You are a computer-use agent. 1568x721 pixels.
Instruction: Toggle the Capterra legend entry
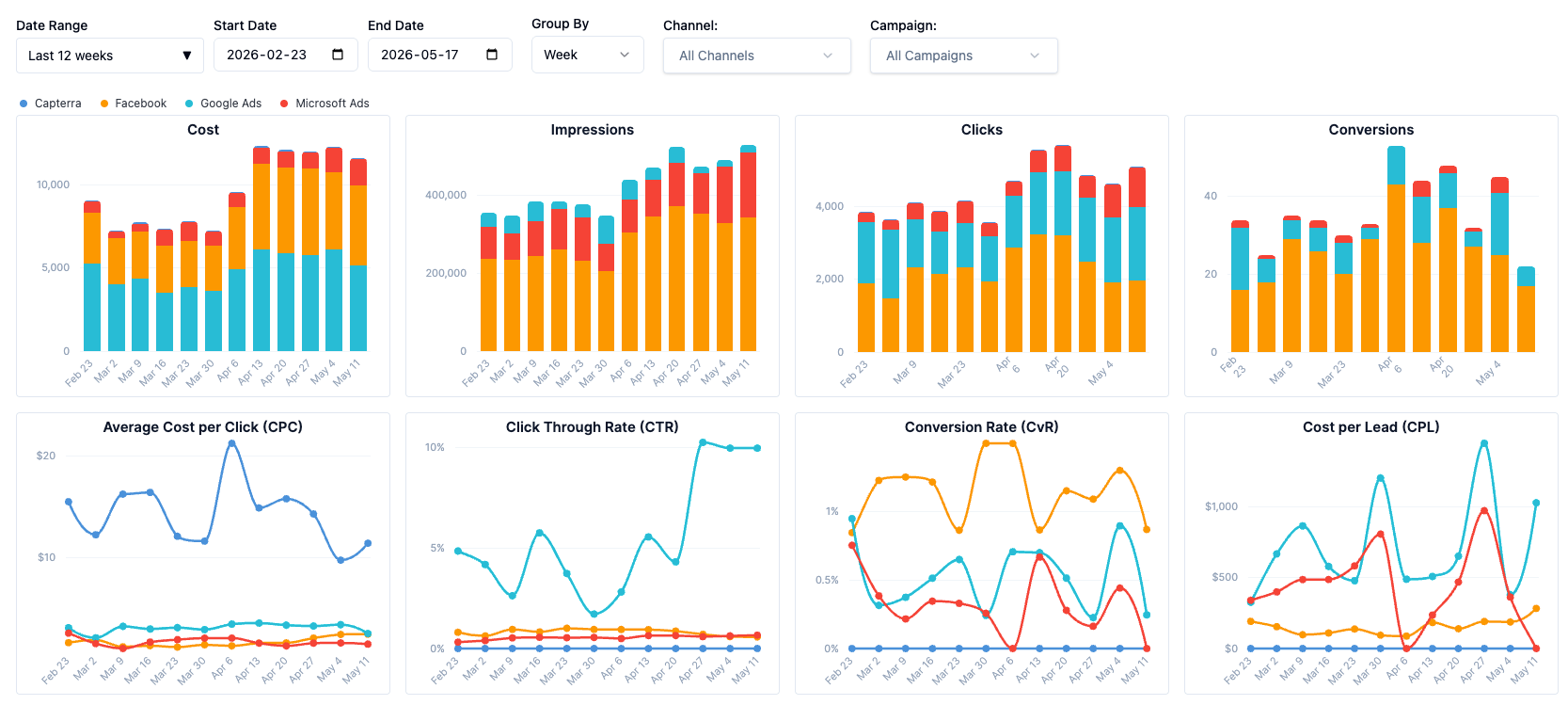(x=51, y=104)
